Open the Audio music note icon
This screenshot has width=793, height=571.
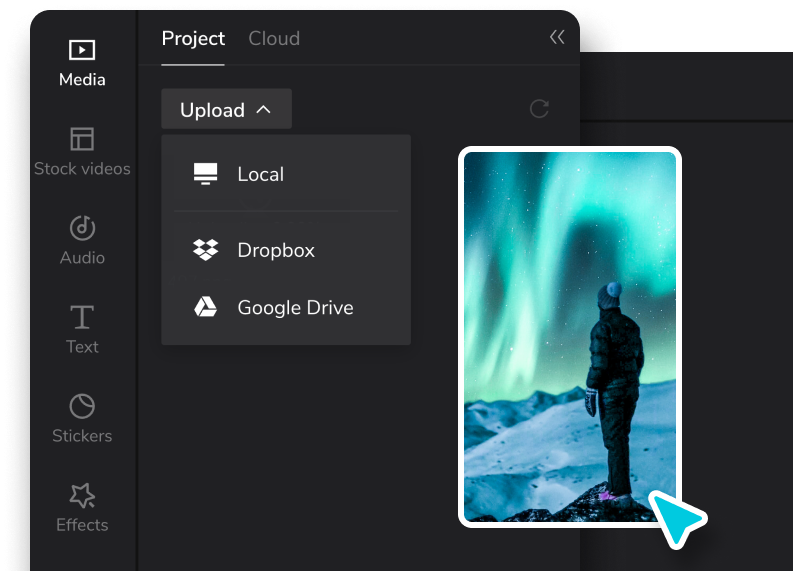[x=82, y=228]
